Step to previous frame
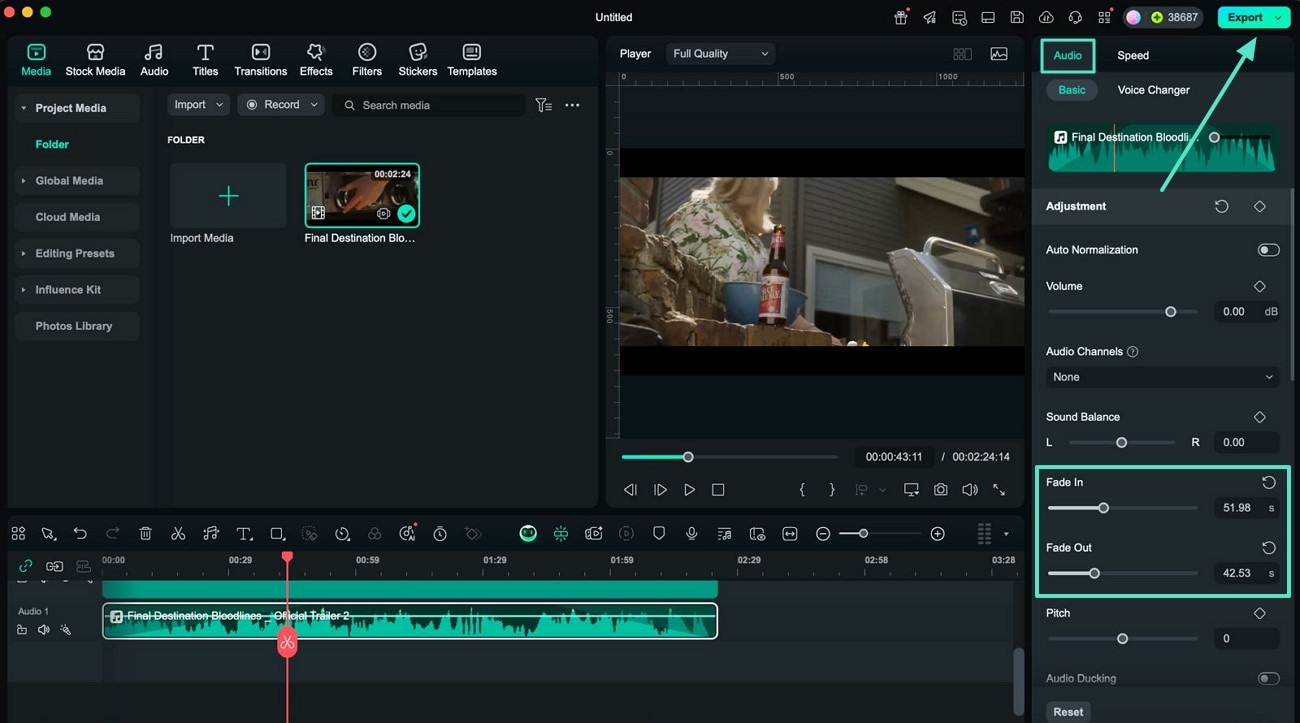Viewport: 1300px width, 723px height. coord(630,490)
